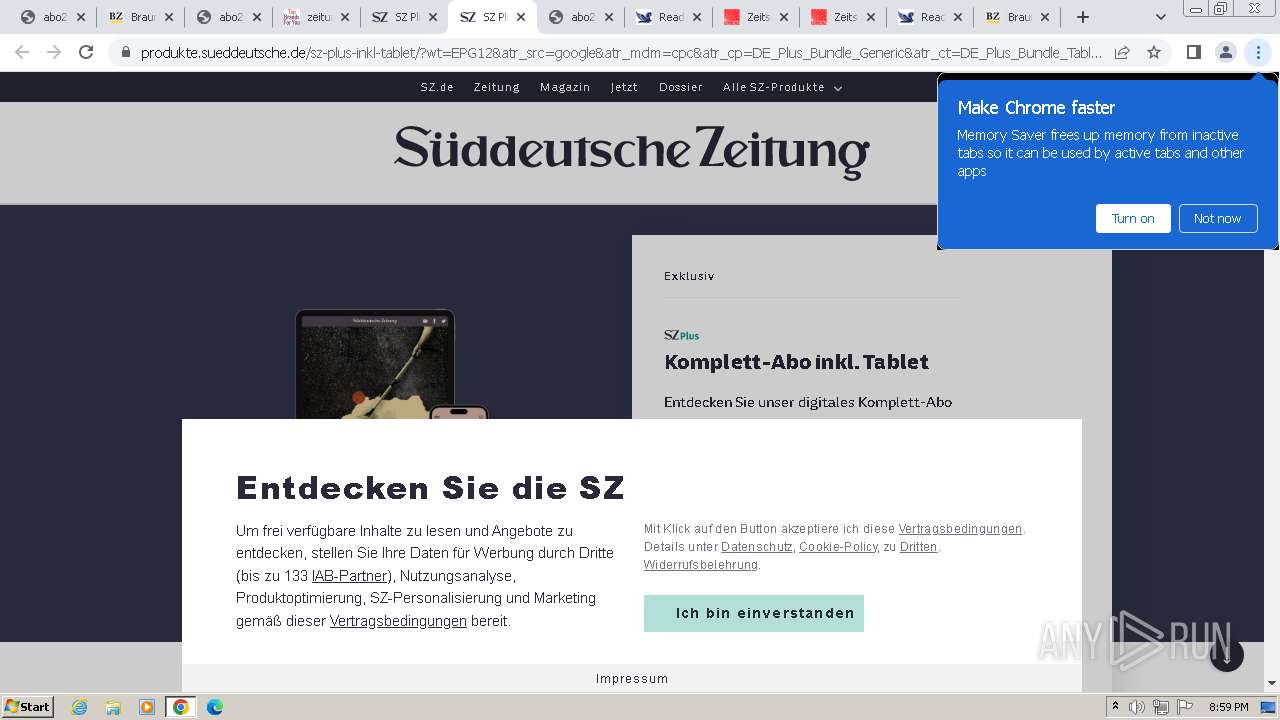Open the Dritten link
Viewport: 1280px width, 720px height.
(919, 547)
